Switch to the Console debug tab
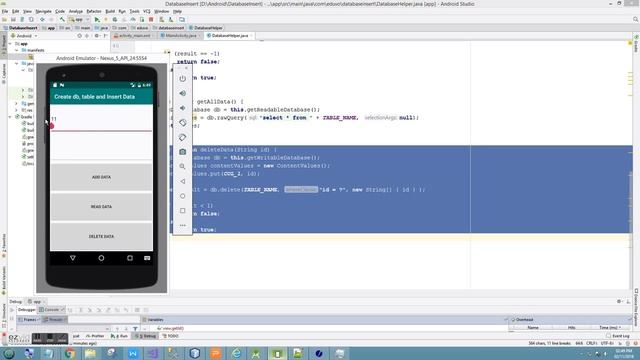 click(51, 310)
